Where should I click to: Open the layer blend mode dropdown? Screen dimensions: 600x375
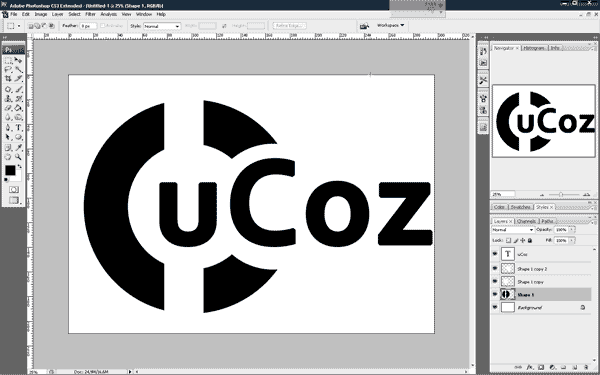point(513,230)
